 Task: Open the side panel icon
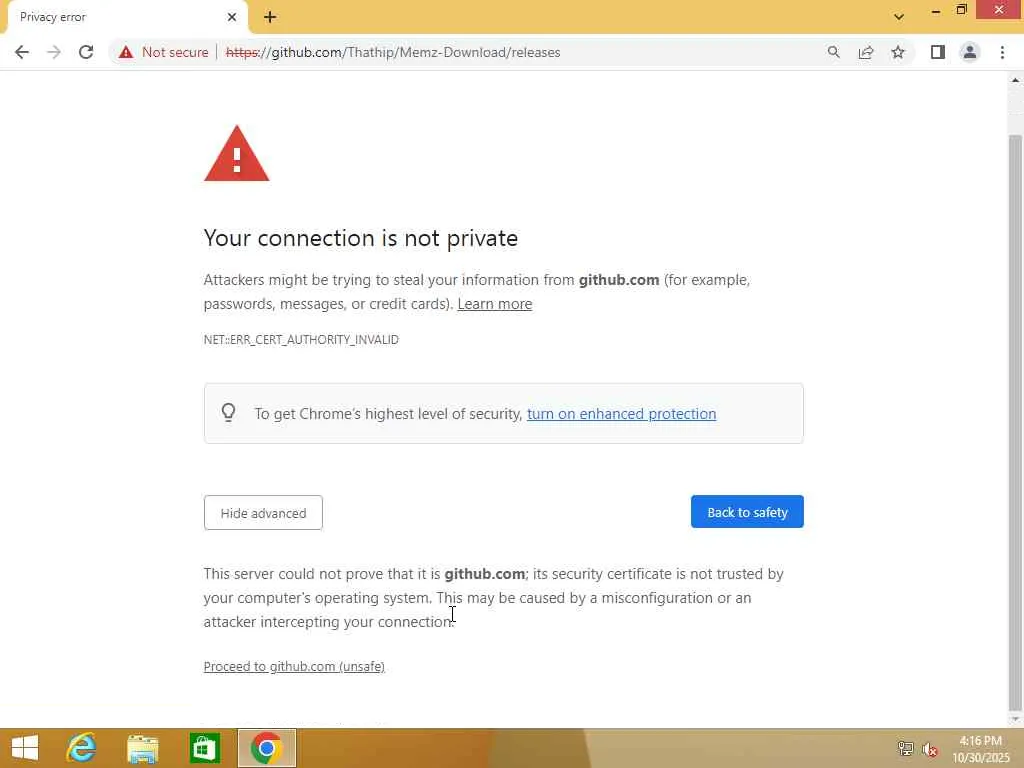[x=938, y=52]
